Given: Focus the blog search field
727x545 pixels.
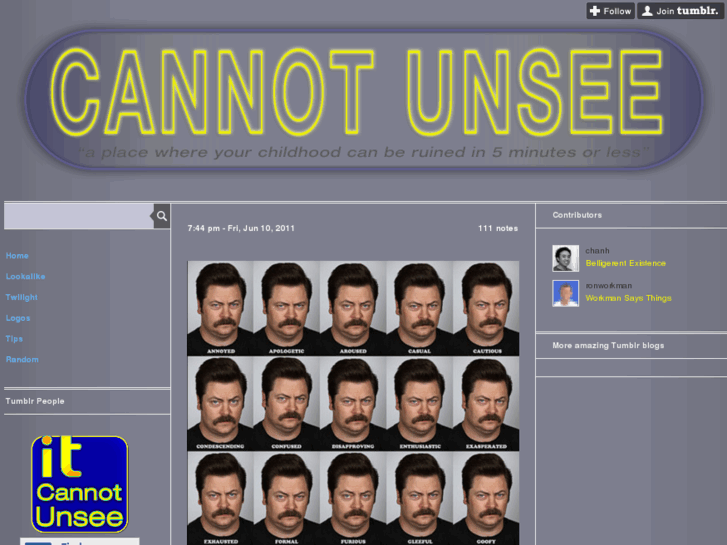Looking at the screenshot, I should point(79,216).
